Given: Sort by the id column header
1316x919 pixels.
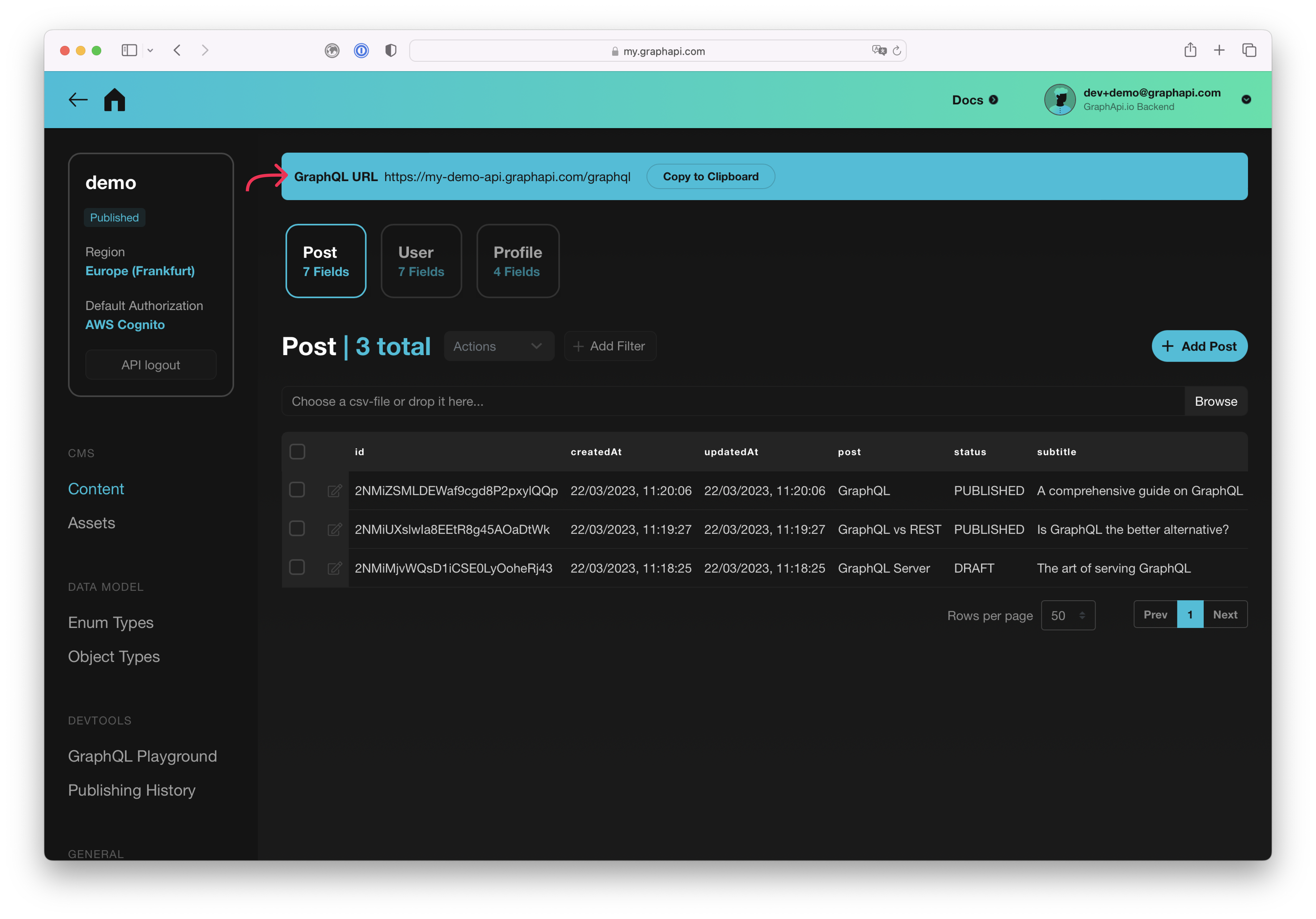Looking at the screenshot, I should 359,452.
